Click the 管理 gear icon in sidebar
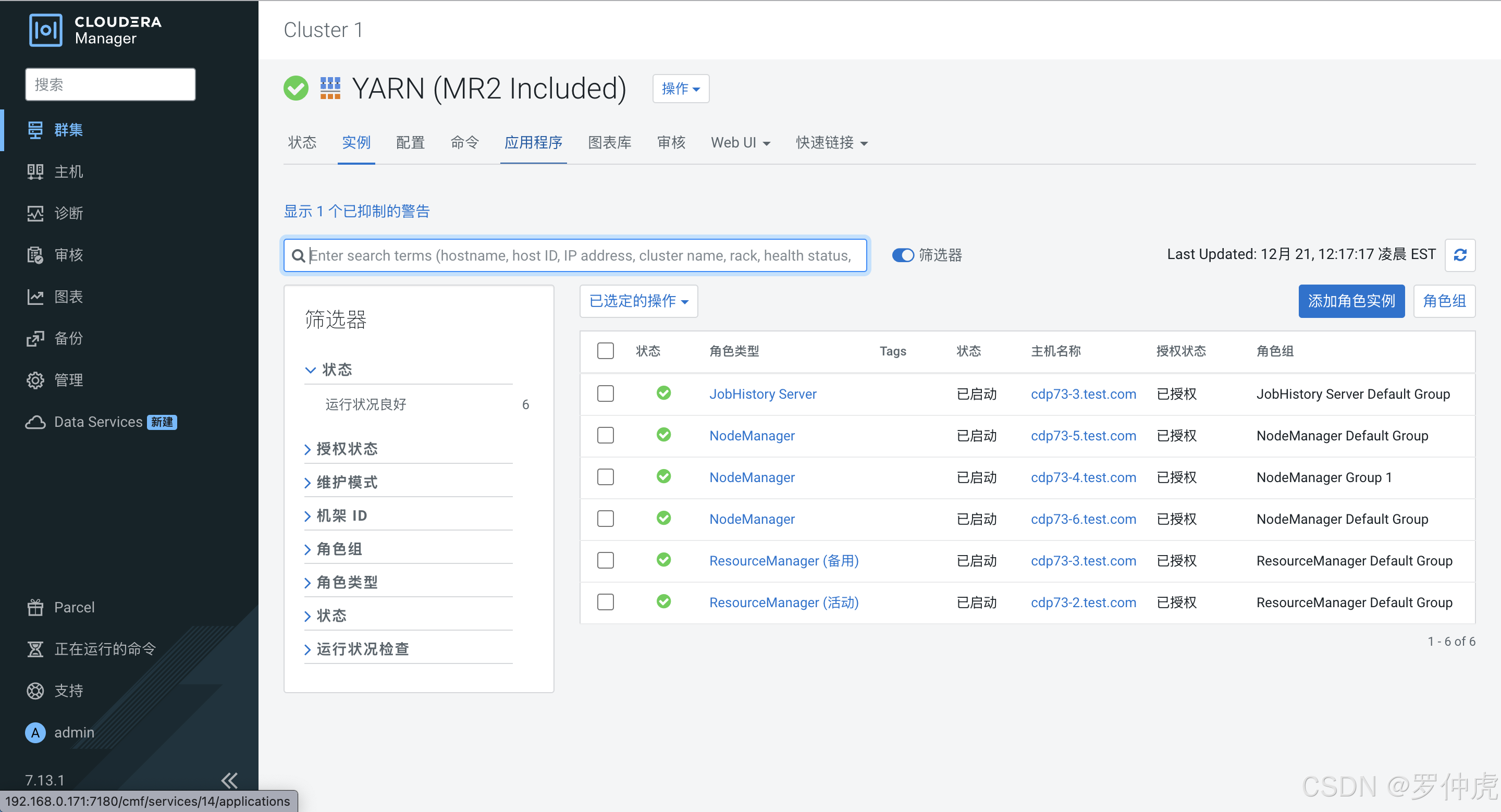1501x812 pixels. [35, 380]
